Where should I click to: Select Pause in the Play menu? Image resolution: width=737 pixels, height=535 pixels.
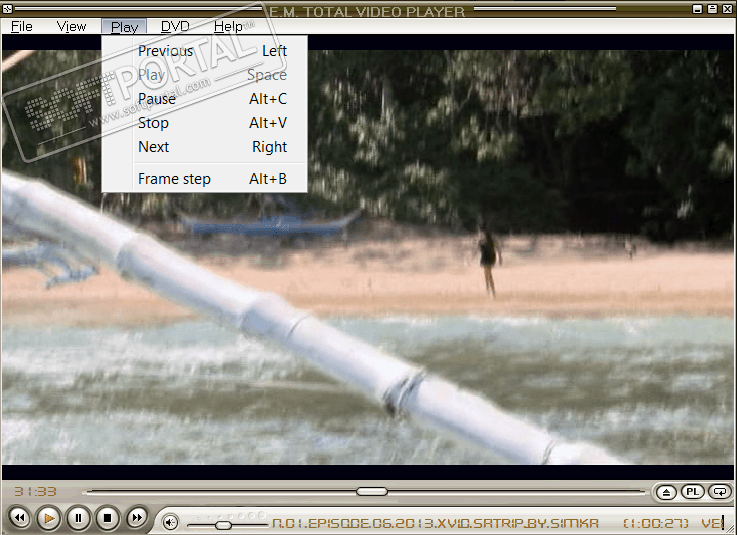point(204,99)
